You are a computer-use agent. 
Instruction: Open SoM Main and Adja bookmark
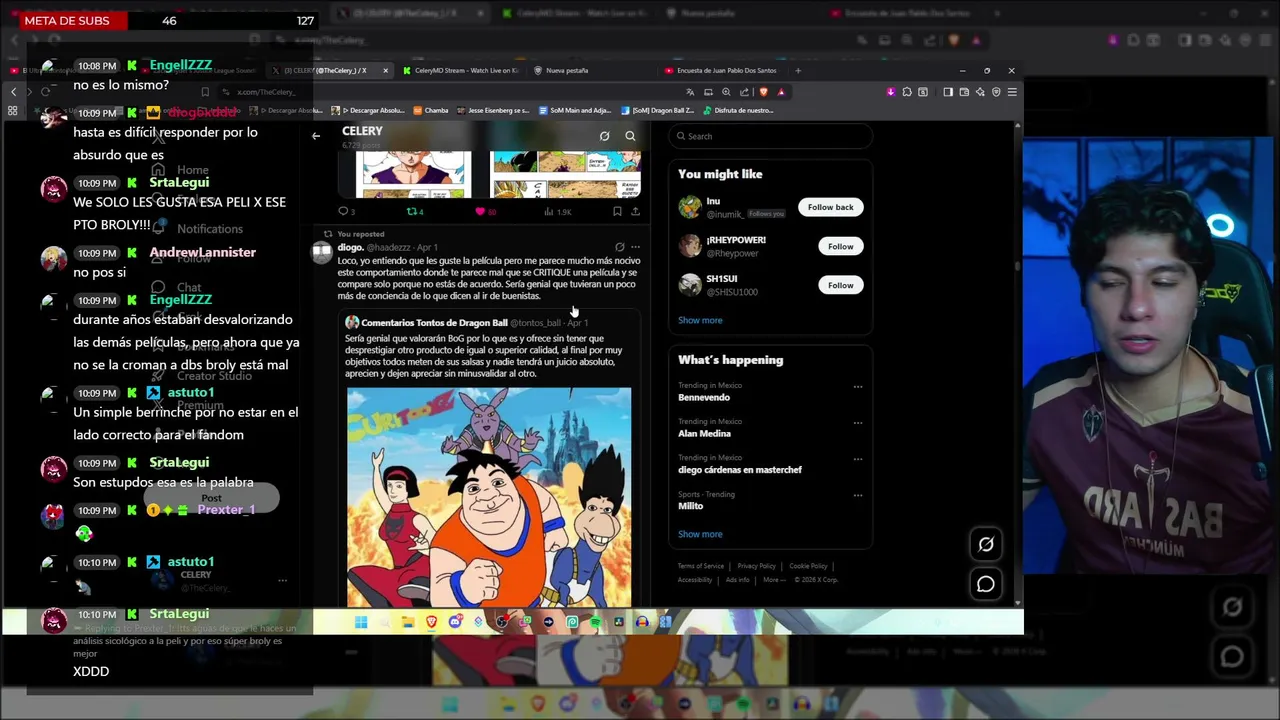[575, 111]
